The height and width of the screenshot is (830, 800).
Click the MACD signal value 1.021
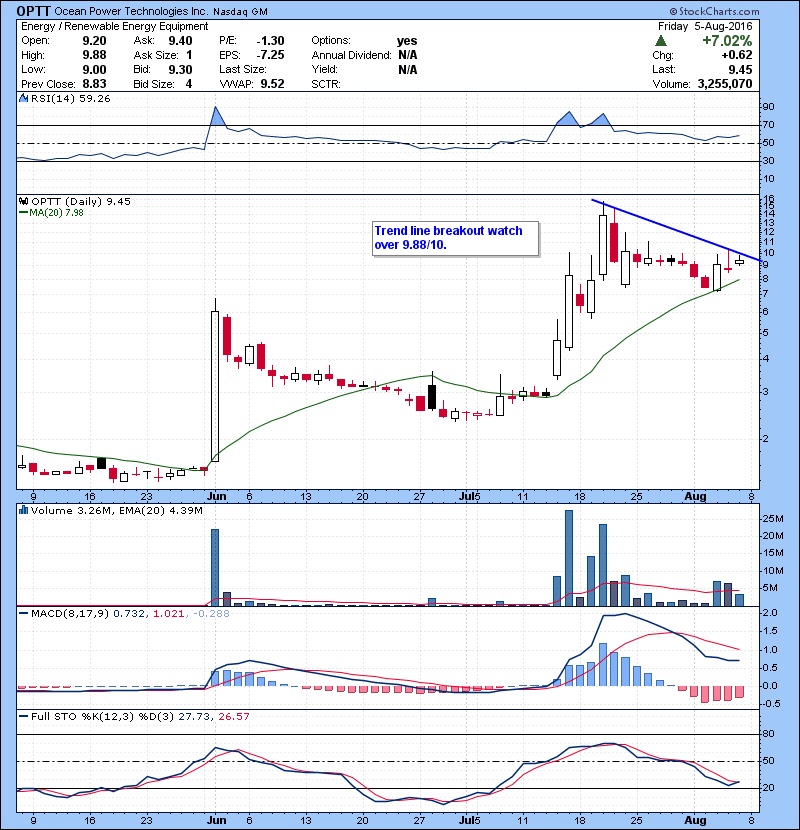tap(168, 614)
